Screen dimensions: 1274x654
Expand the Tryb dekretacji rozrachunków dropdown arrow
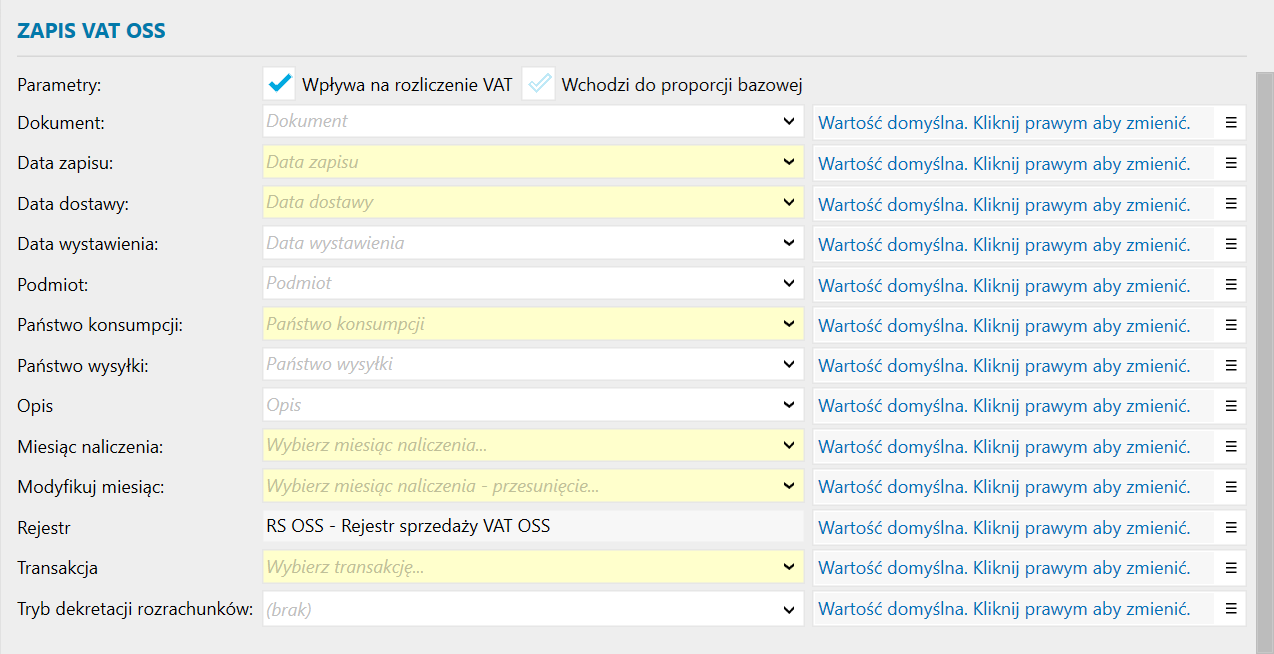pos(789,608)
